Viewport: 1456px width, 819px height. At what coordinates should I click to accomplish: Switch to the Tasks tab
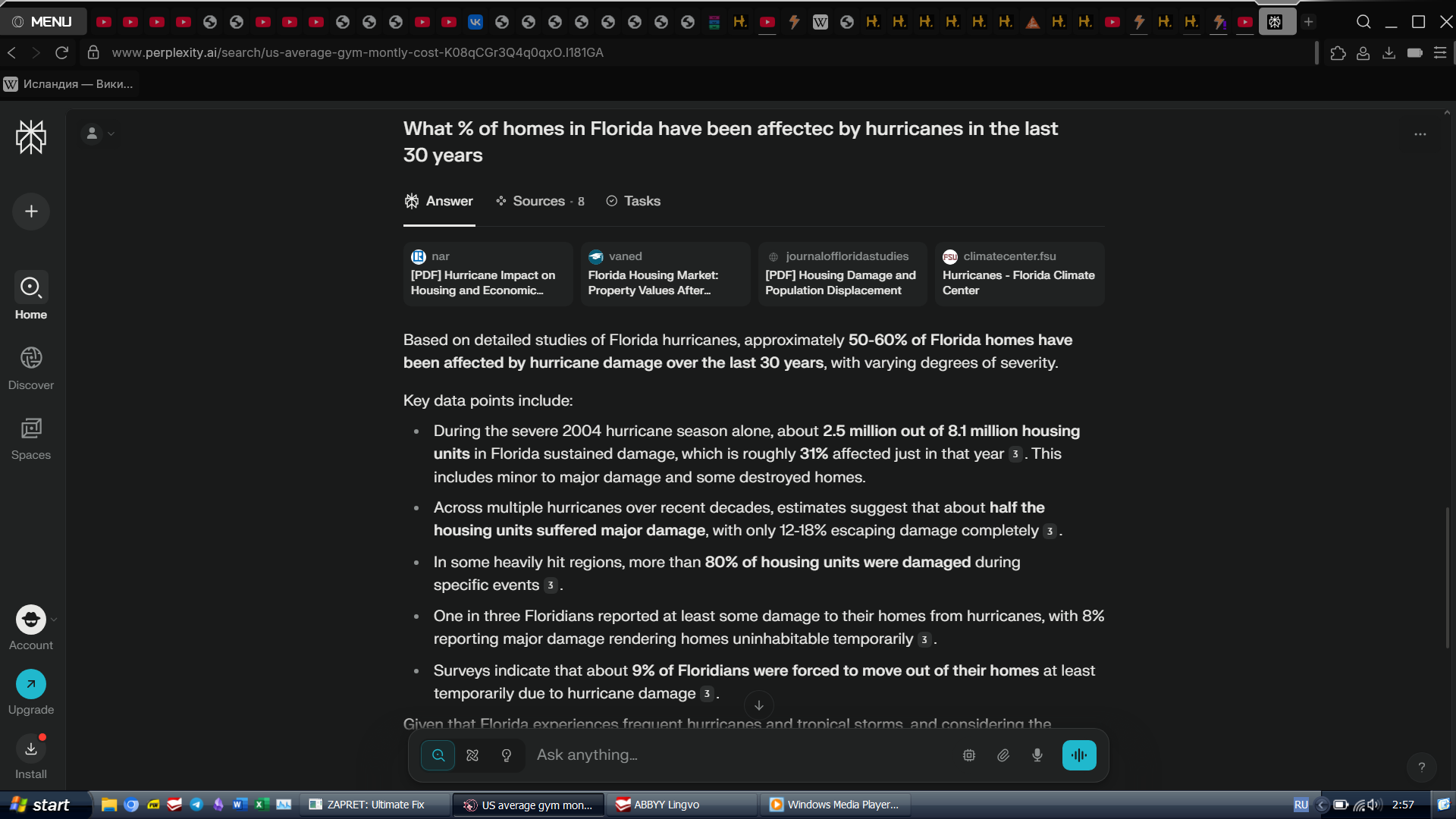coord(633,201)
